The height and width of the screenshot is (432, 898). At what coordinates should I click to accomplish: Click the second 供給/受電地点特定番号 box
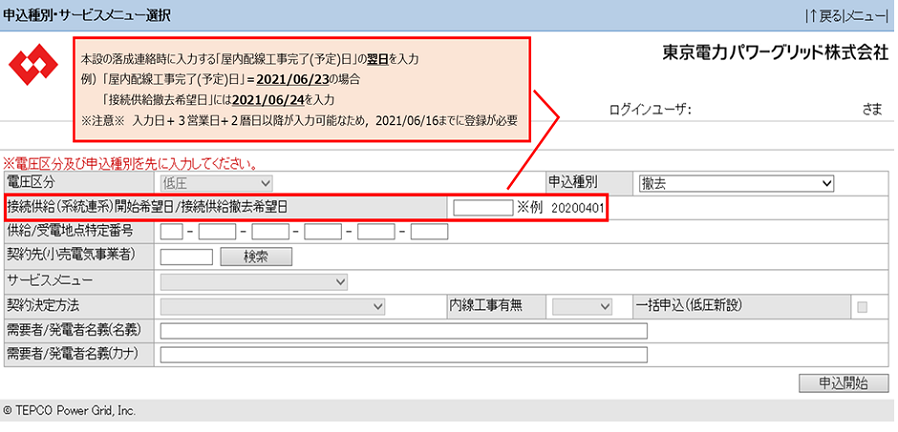click(x=218, y=232)
